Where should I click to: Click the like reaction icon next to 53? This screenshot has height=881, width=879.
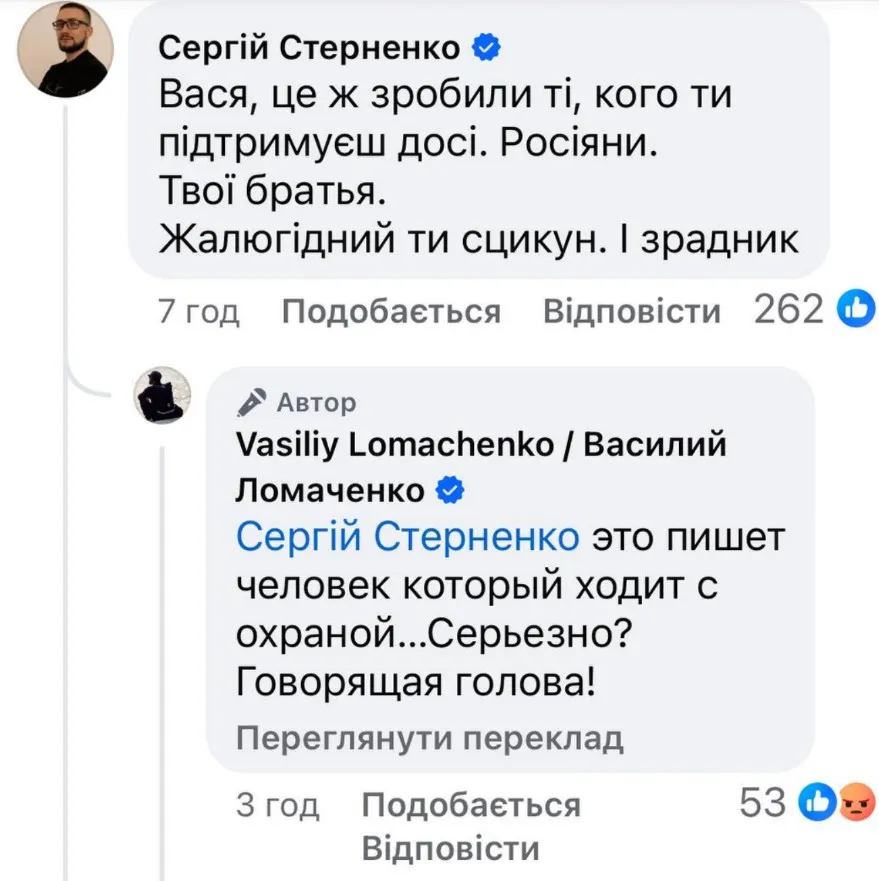821,803
